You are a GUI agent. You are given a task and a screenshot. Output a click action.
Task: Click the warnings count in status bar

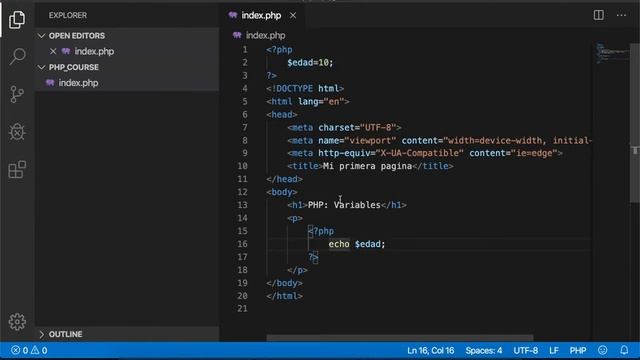coord(39,350)
